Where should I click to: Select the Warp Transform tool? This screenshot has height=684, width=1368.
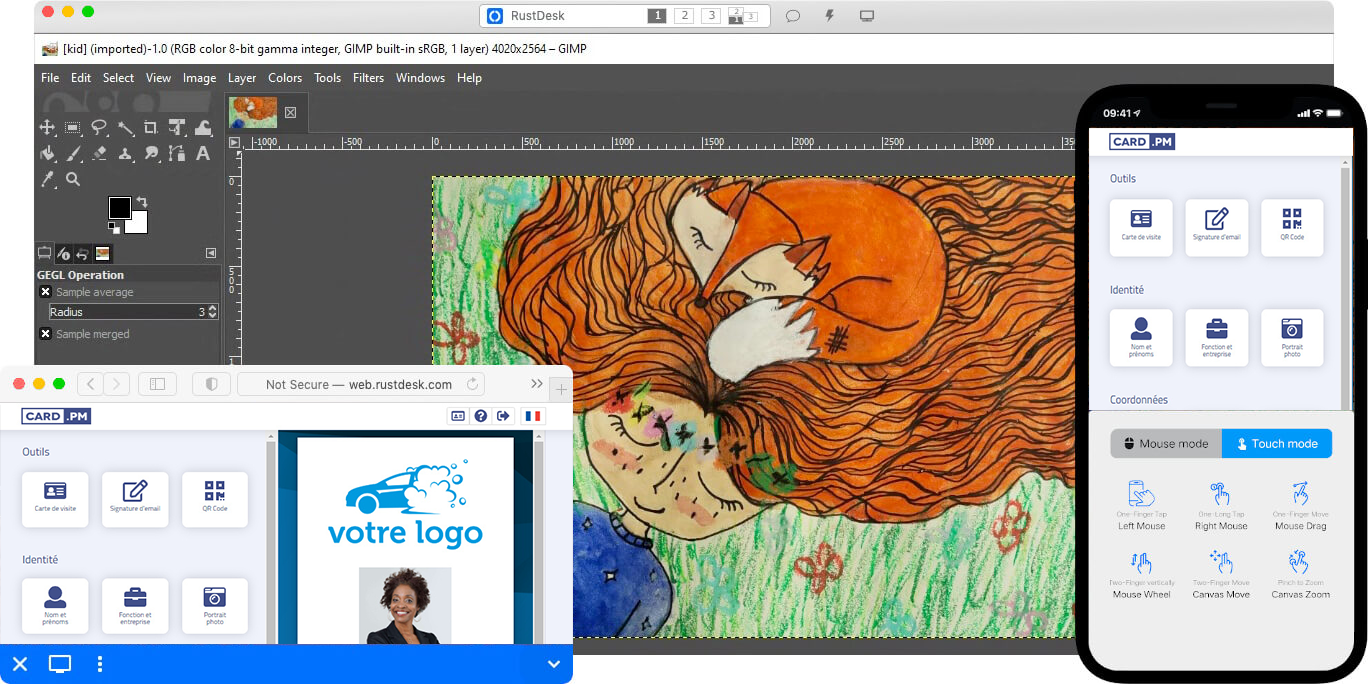203,127
